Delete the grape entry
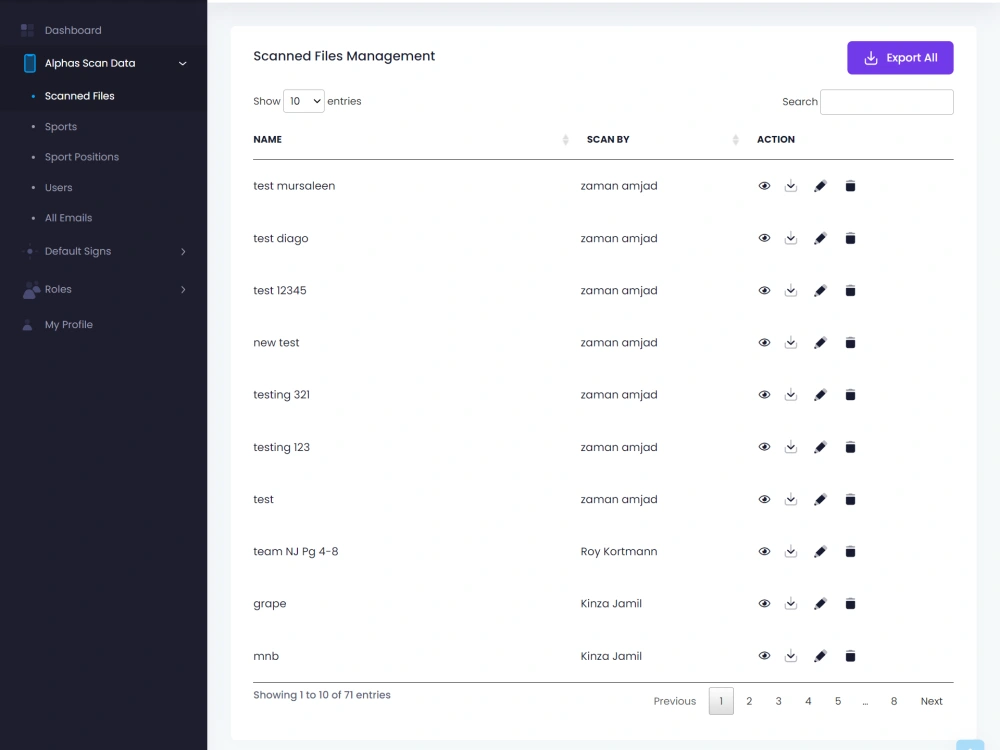Viewport: 1000px width, 750px height. [850, 604]
